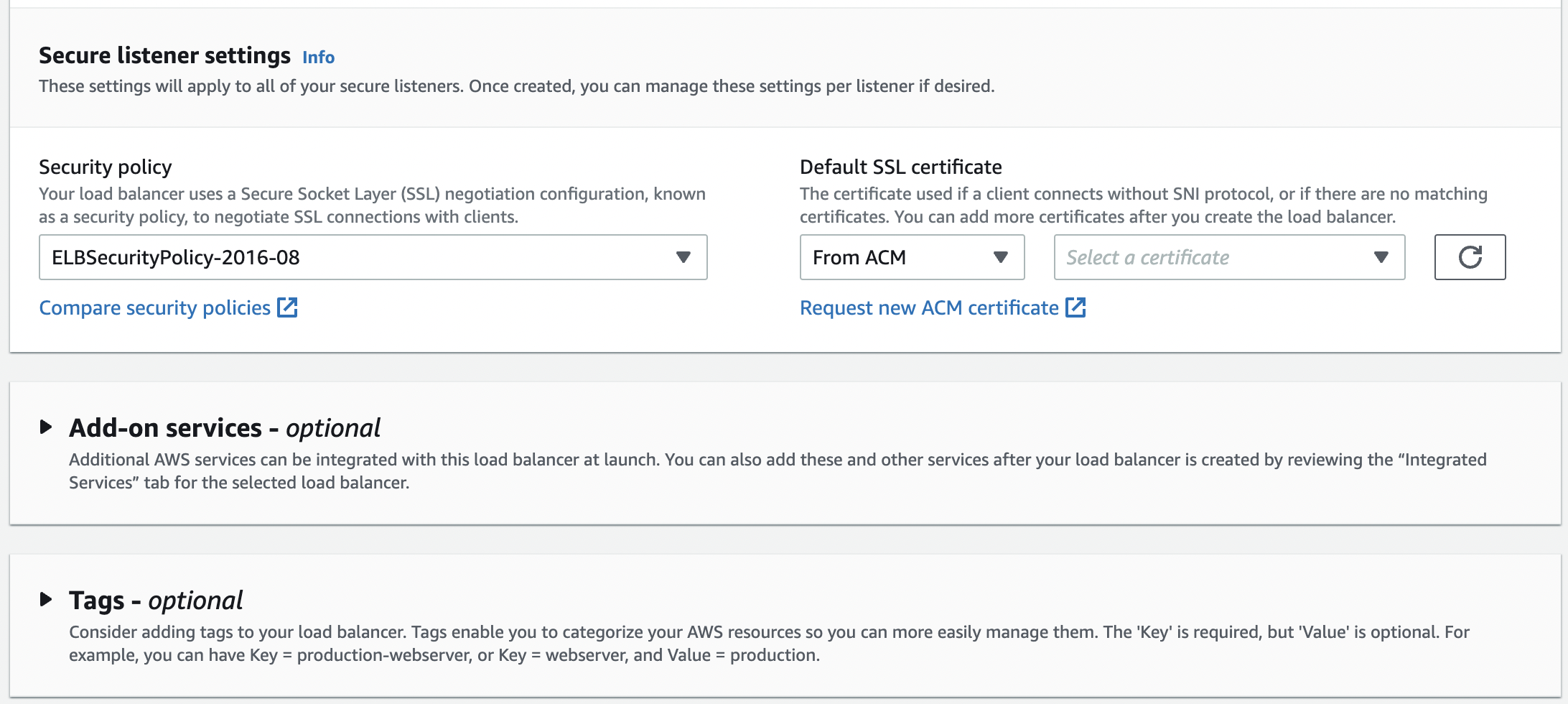Click the Security policy field label

click(x=105, y=167)
